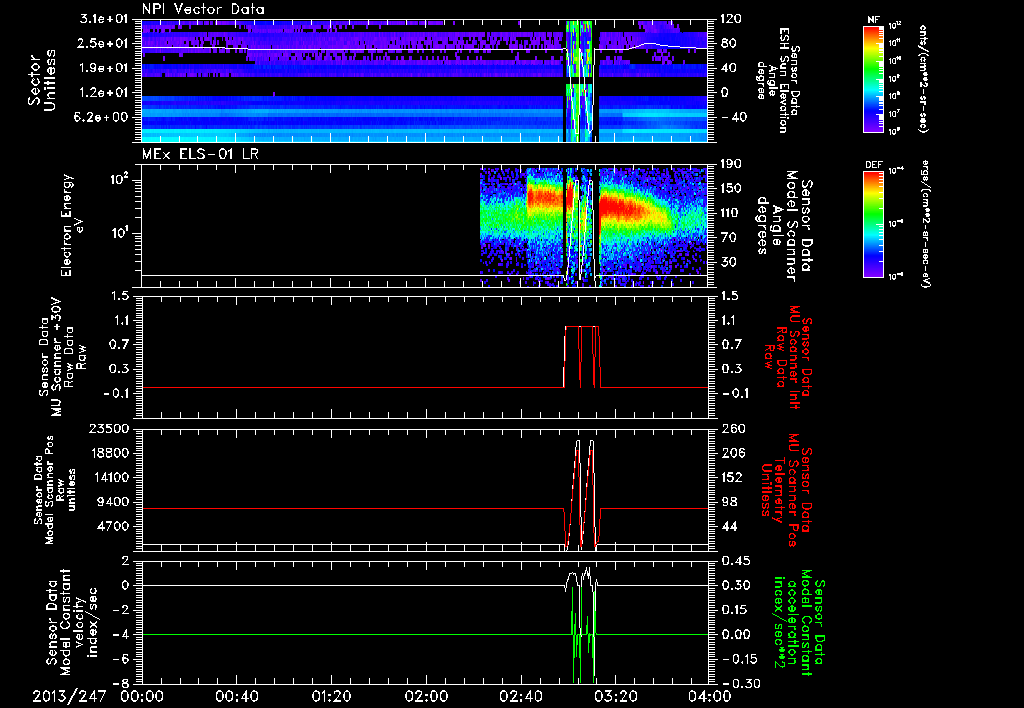Click the red MU Scanner Inh Raw Data label

pyautogui.click(x=787, y=357)
